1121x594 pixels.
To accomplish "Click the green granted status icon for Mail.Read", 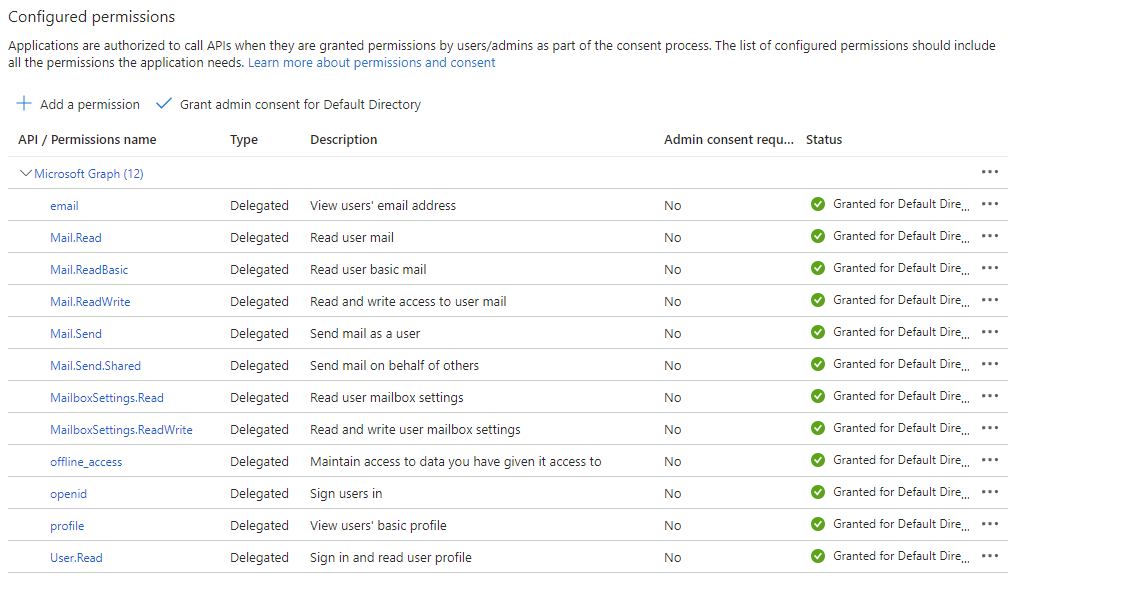I will tap(818, 237).
